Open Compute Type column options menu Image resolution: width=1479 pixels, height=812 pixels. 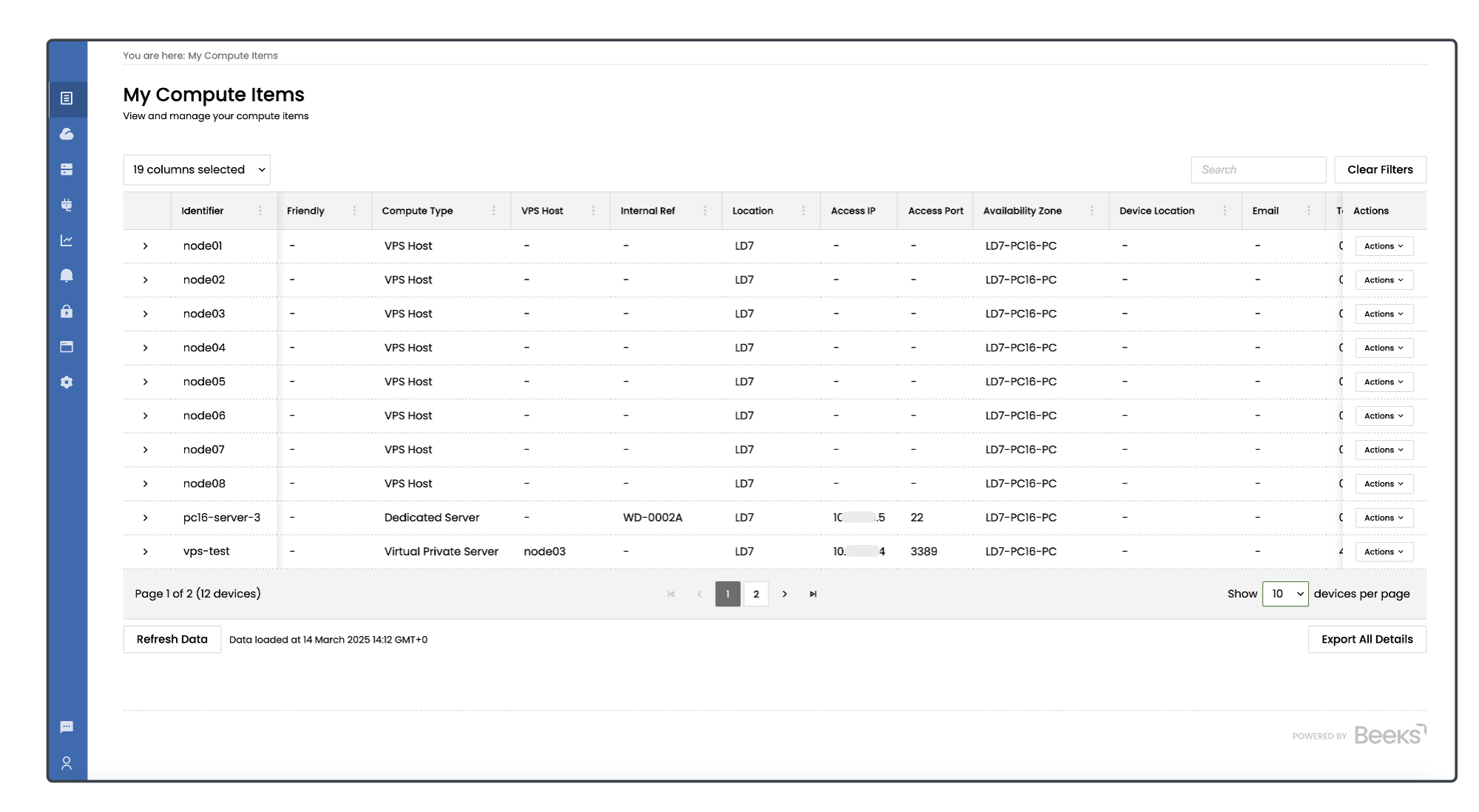494,211
